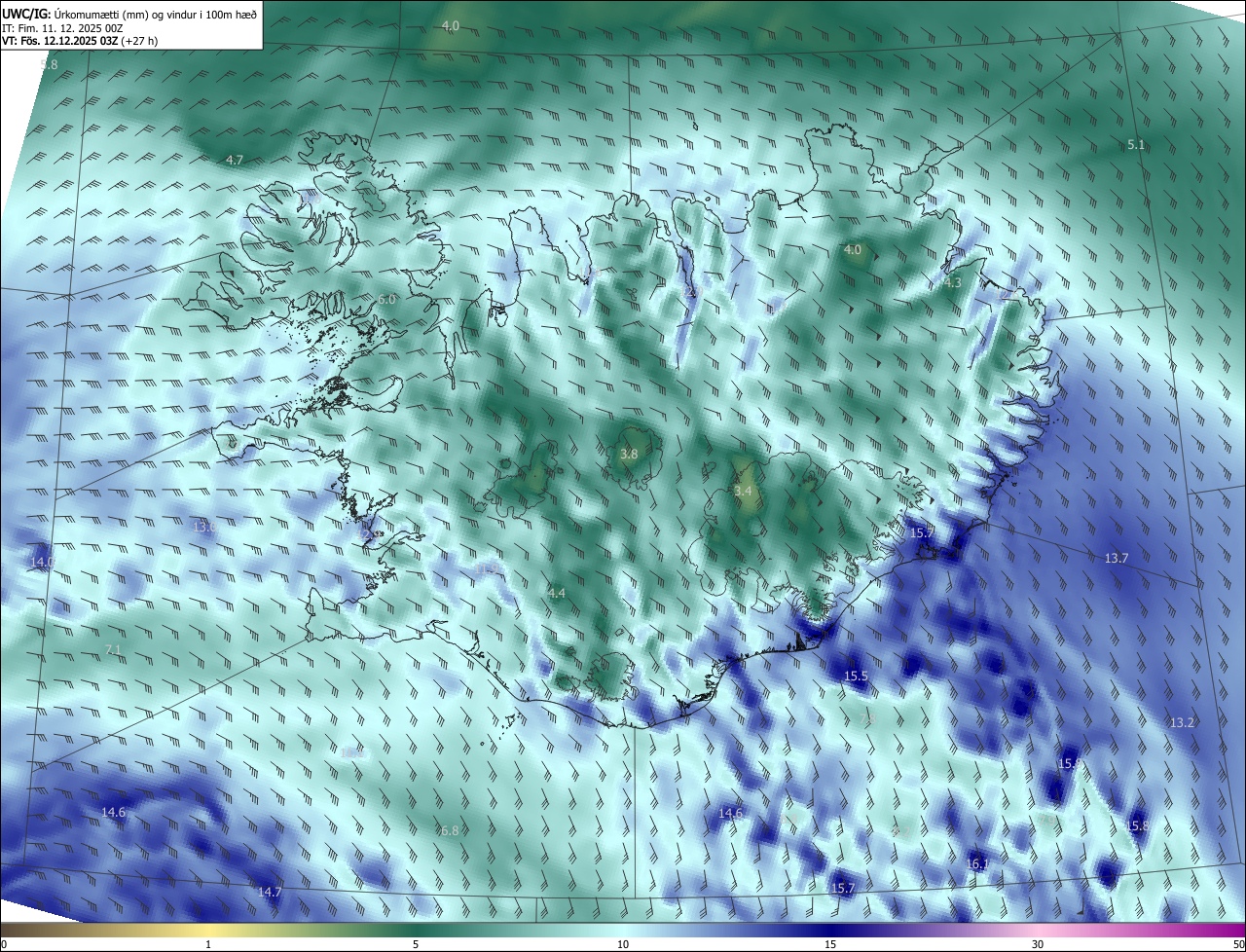Click the 4.4 value label on the map
Screen dimensions: 1246x952
click(556, 593)
